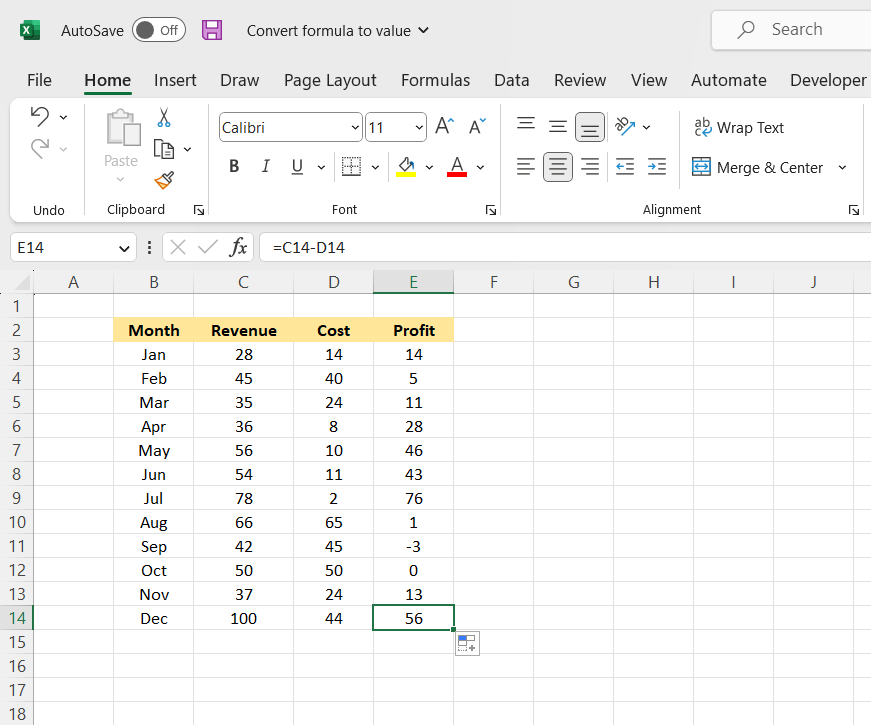Image resolution: width=871 pixels, height=725 pixels.
Task: Open the Name Box dropdown arrow
Action: pyautogui.click(x=124, y=247)
